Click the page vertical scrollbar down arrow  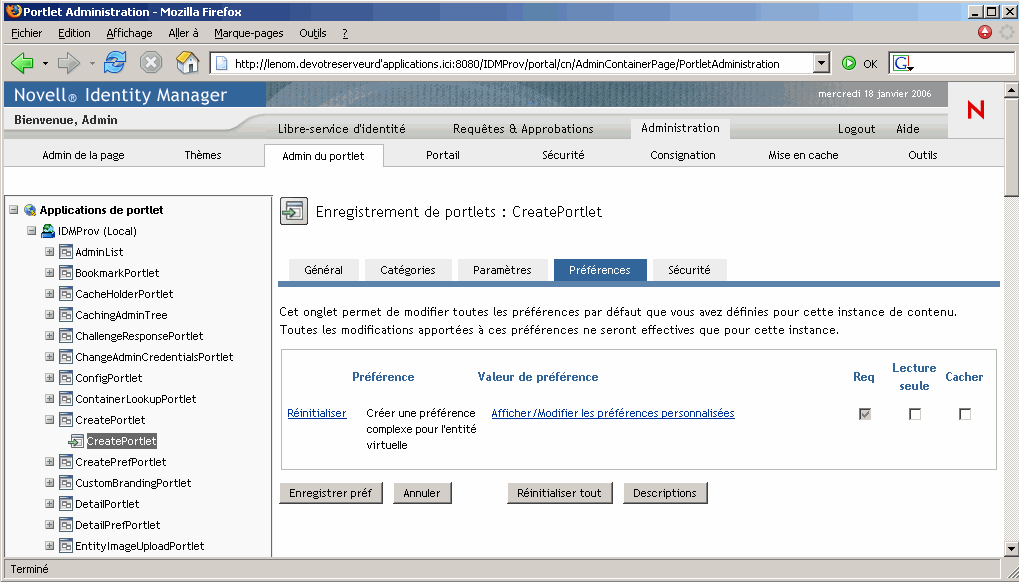1011,548
